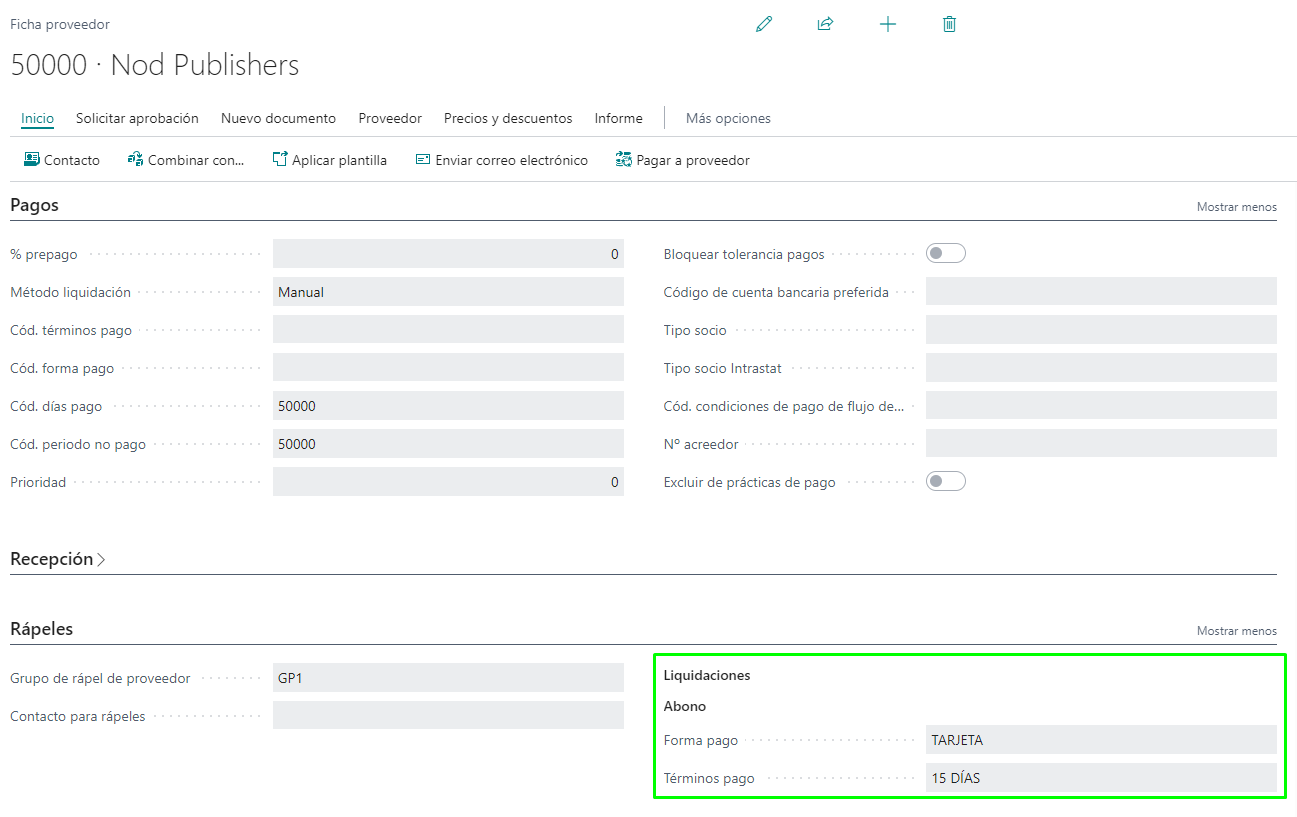This screenshot has height=817, width=1297.
Task: Click Mostrar menos in Pagos section
Action: (x=1237, y=207)
